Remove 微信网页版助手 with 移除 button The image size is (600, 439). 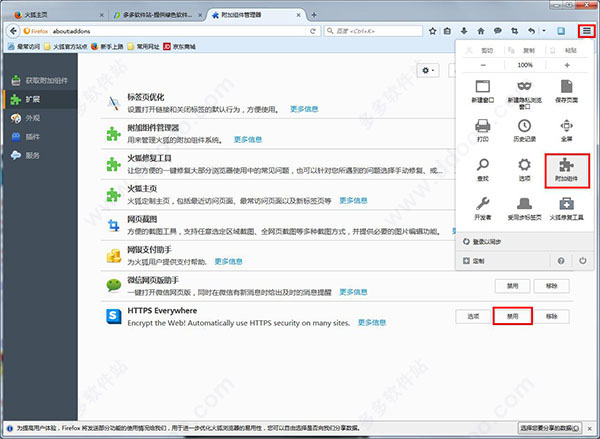point(551,286)
